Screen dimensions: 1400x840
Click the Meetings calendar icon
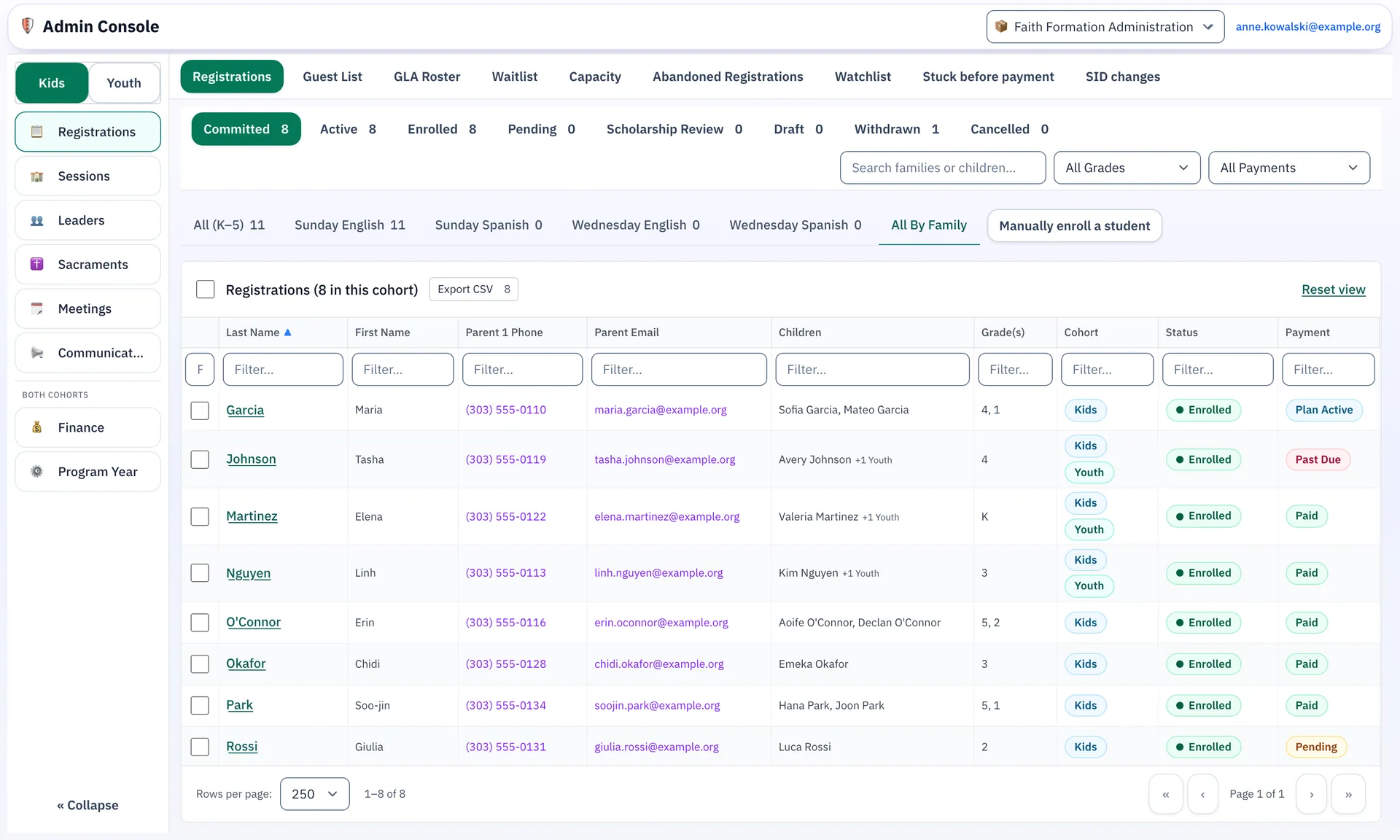pos(37,308)
